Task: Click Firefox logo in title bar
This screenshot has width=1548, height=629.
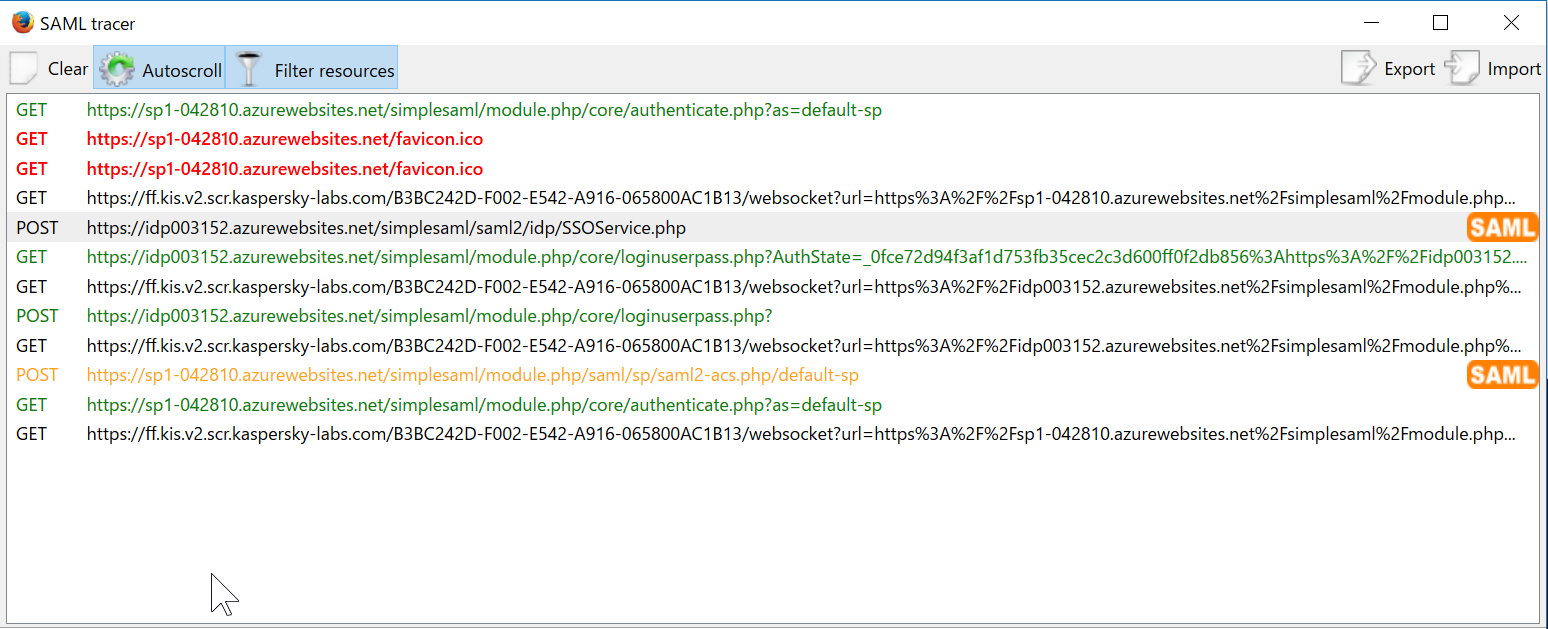Action: click(x=22, y=22)
